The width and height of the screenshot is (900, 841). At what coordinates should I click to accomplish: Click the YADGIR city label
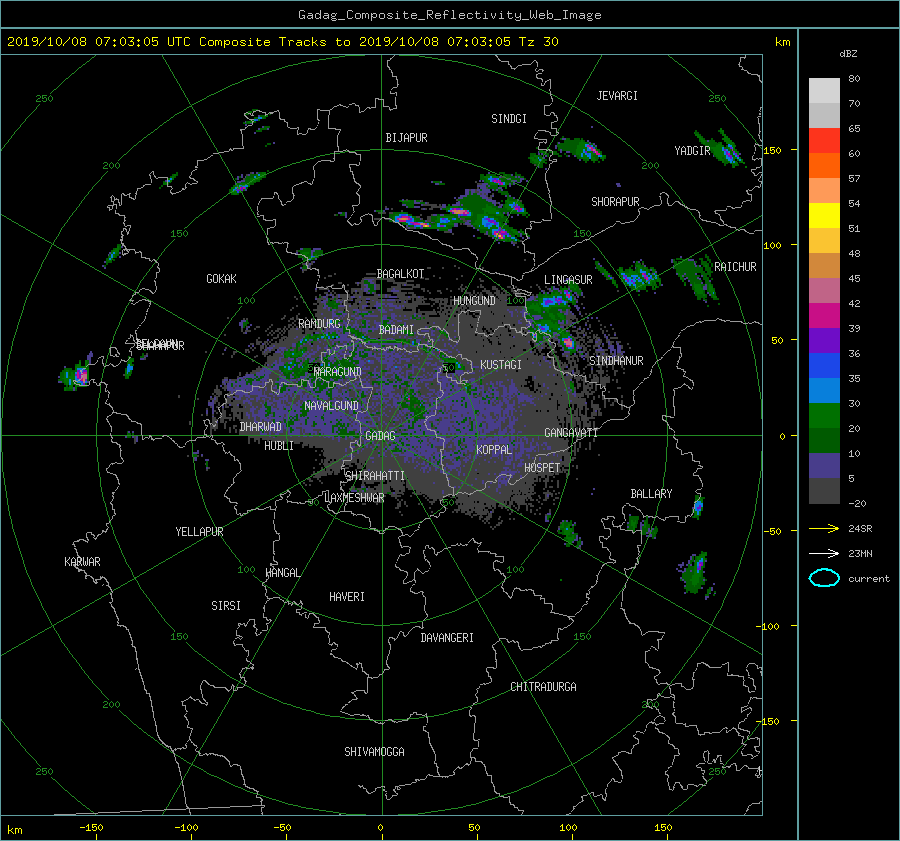692,151
